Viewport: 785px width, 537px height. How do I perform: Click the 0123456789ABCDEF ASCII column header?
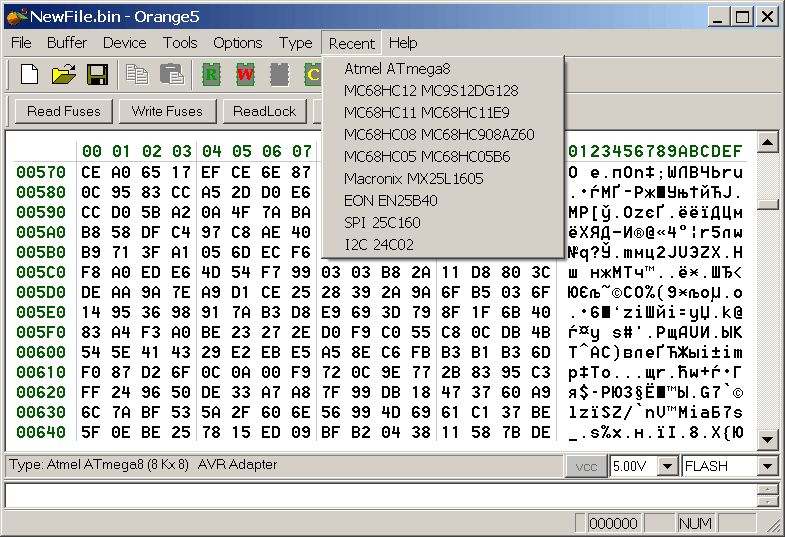655,151
